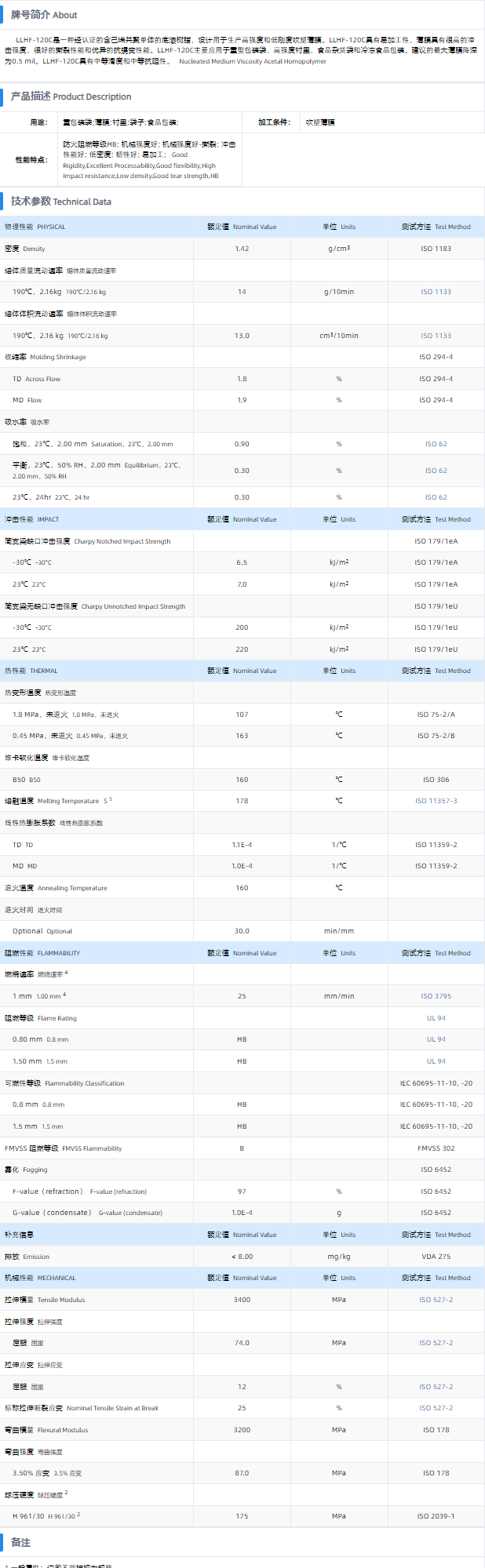Click the 技术参数 Technical Data heading
The width and height of the screenshot is (485, 1568).
click(x=60, y=202)
